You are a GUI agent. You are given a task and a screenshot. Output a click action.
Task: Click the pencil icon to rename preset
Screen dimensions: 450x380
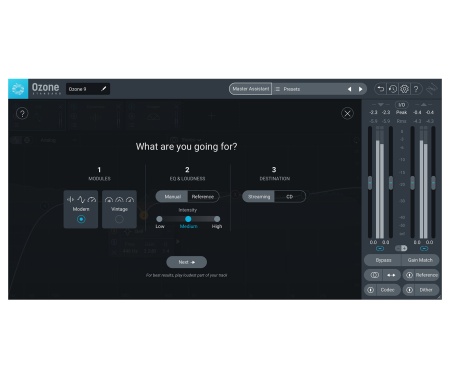point(104,89)
